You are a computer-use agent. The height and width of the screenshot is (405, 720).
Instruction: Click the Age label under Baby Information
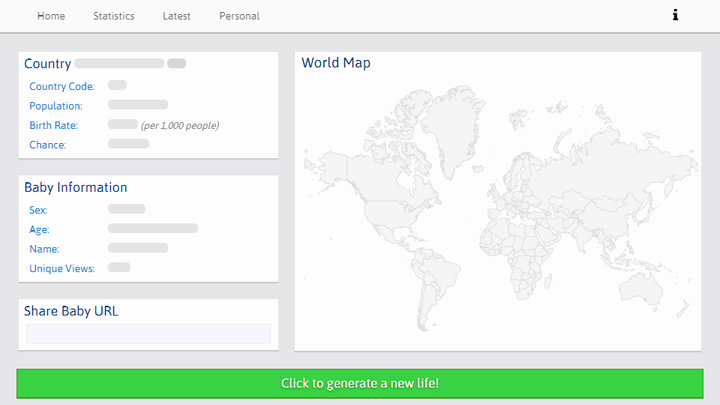(39, 230)
